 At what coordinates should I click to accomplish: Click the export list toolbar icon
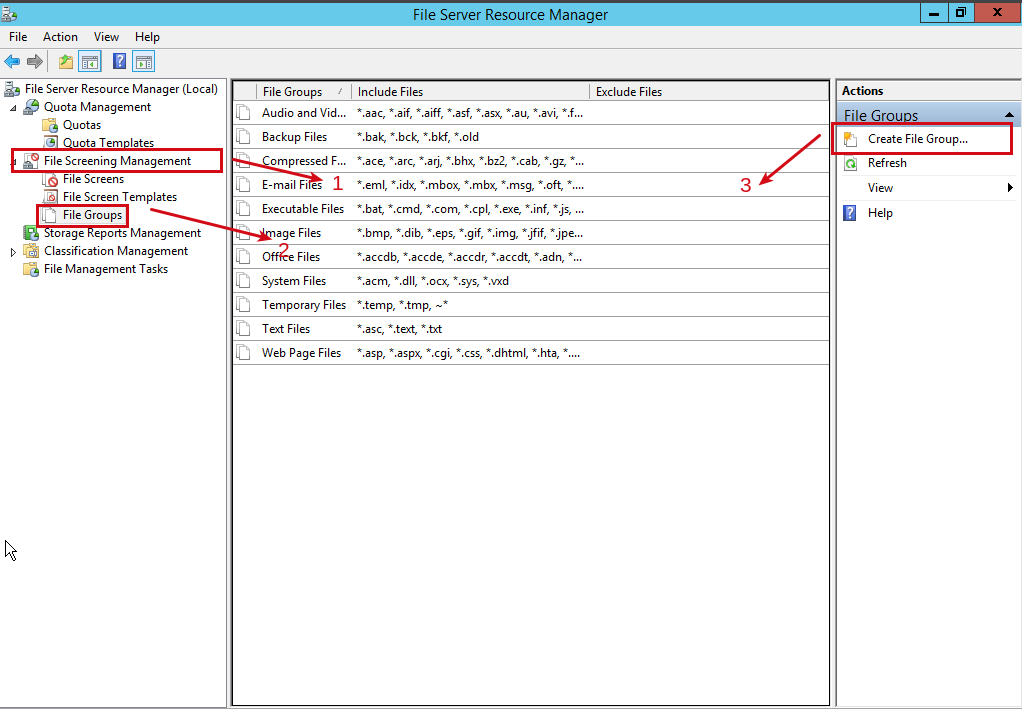[x=64, y=61]
